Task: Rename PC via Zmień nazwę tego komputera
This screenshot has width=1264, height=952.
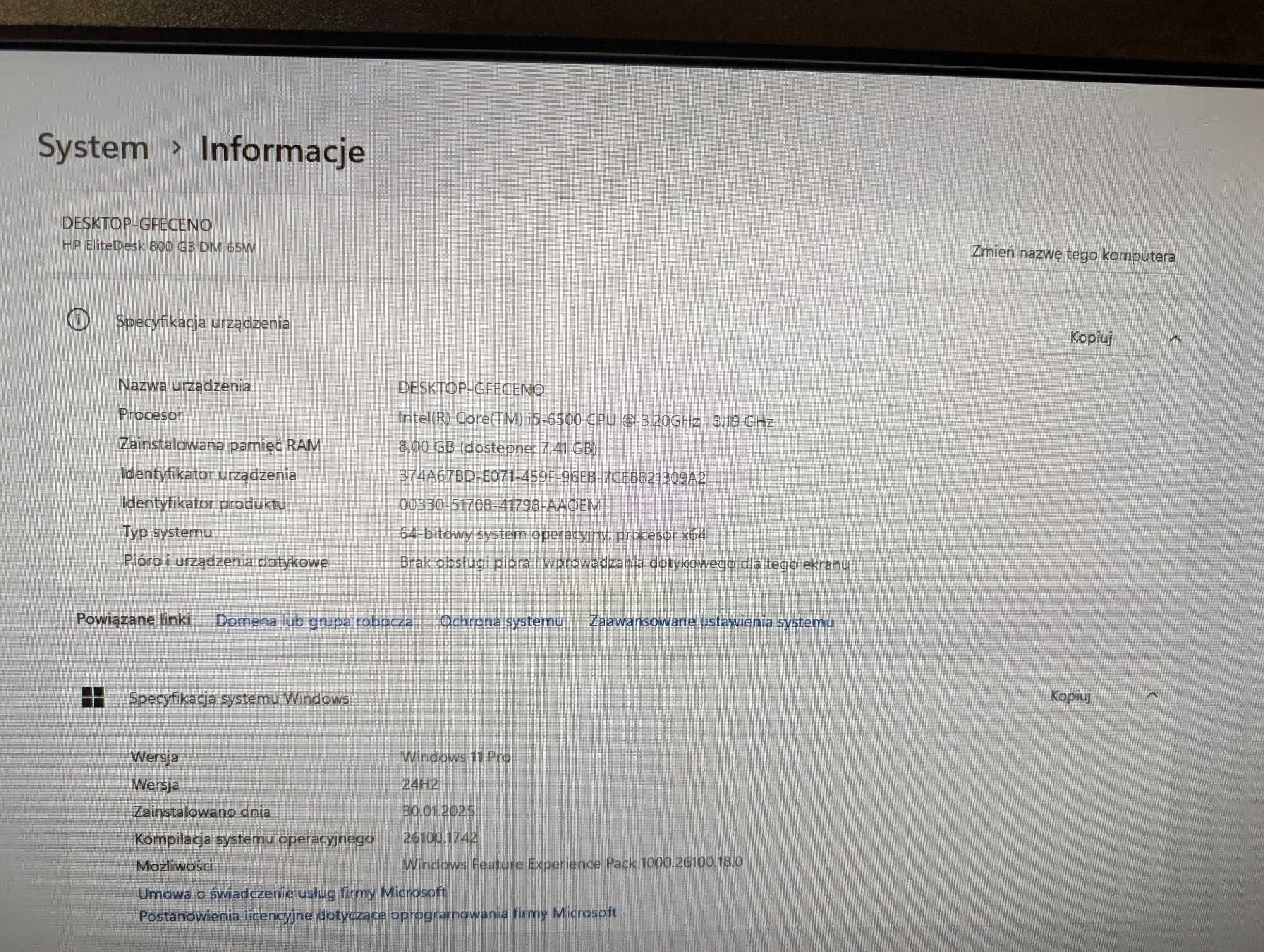Action: pyautogui.click(x=1073, y=254)
